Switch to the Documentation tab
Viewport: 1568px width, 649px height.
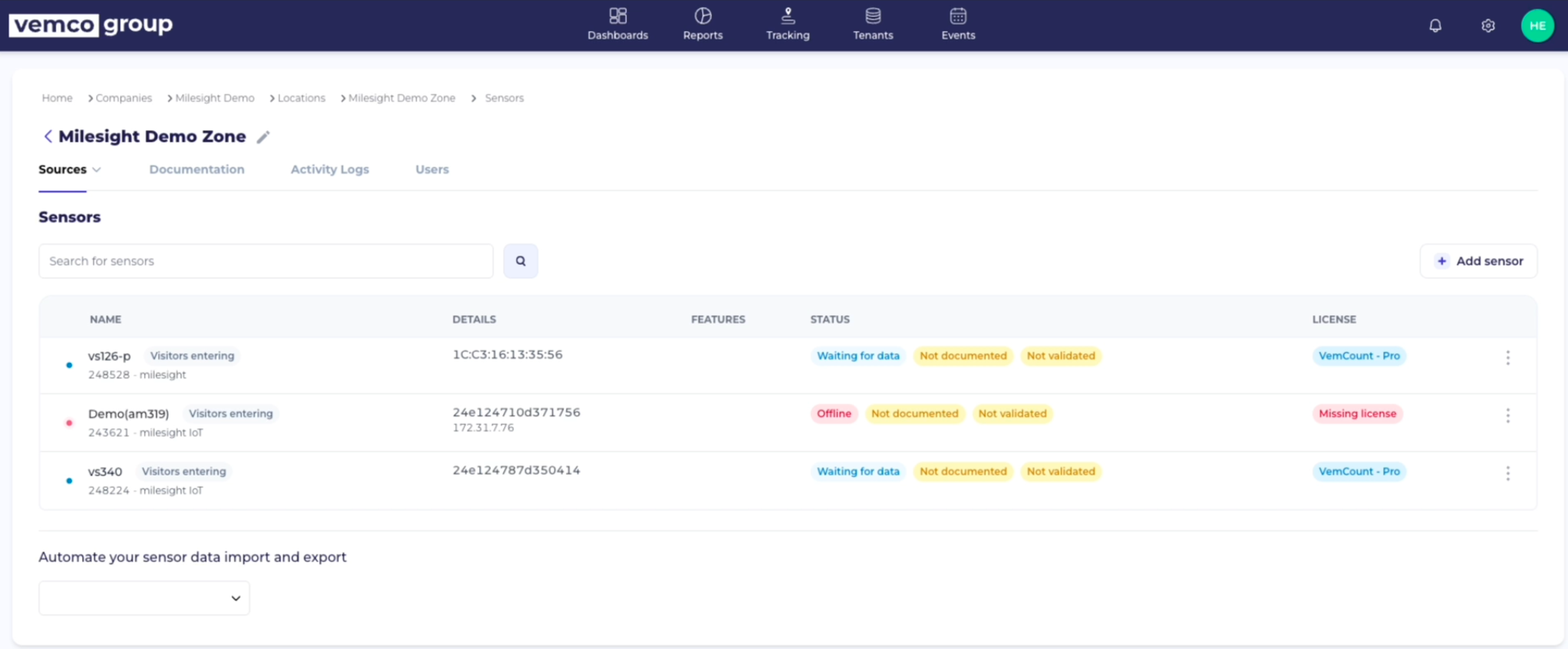point(197,169)
